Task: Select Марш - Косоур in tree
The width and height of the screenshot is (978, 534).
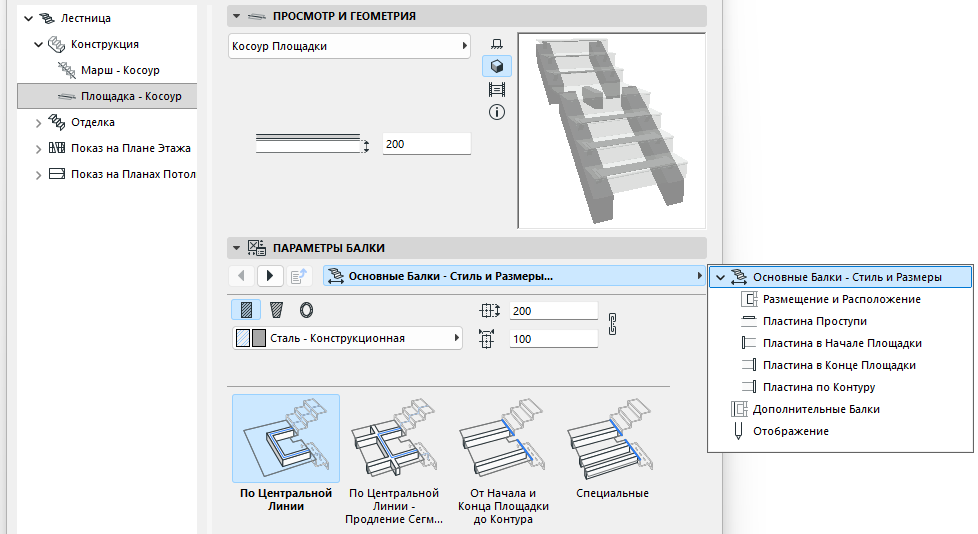Action: [x=120, y=70]
